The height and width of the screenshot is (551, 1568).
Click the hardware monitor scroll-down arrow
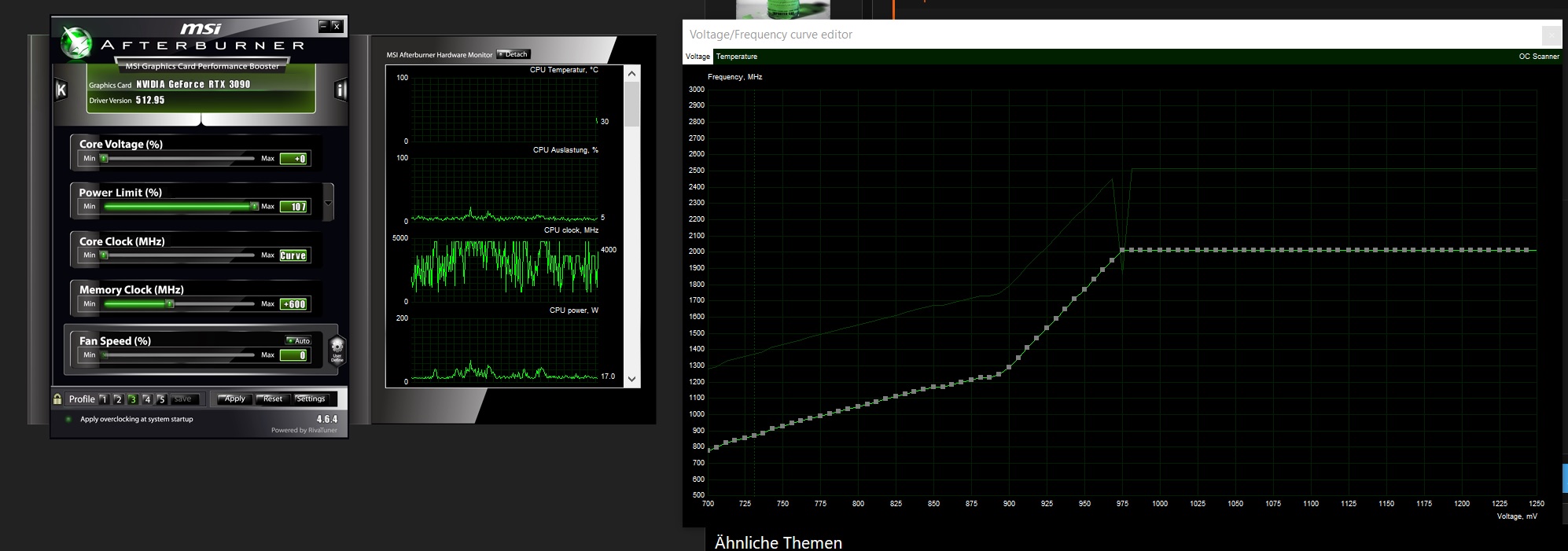point(631,379)
